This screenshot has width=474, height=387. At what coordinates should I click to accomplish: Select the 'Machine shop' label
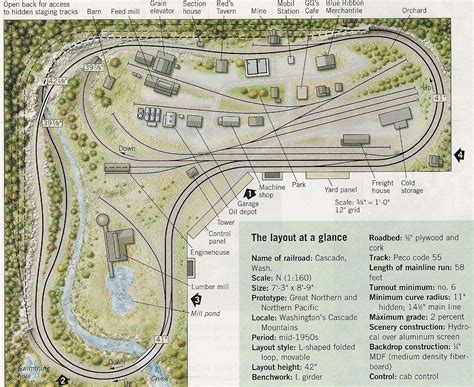coord(272,191)
